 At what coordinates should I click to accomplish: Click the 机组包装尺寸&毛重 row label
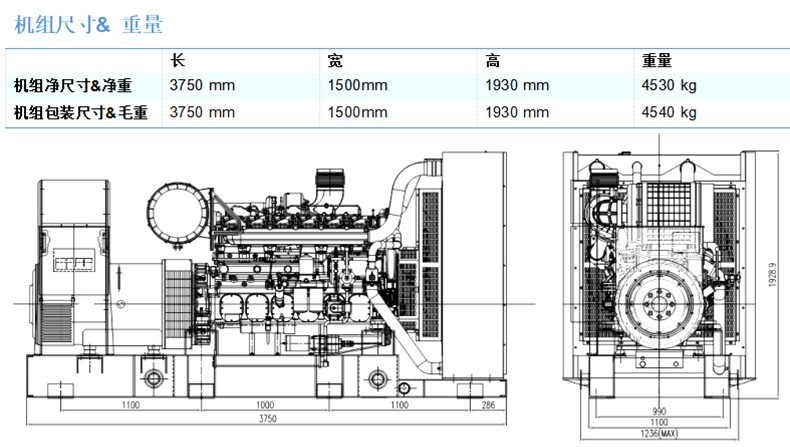click(x=81, y=112)
